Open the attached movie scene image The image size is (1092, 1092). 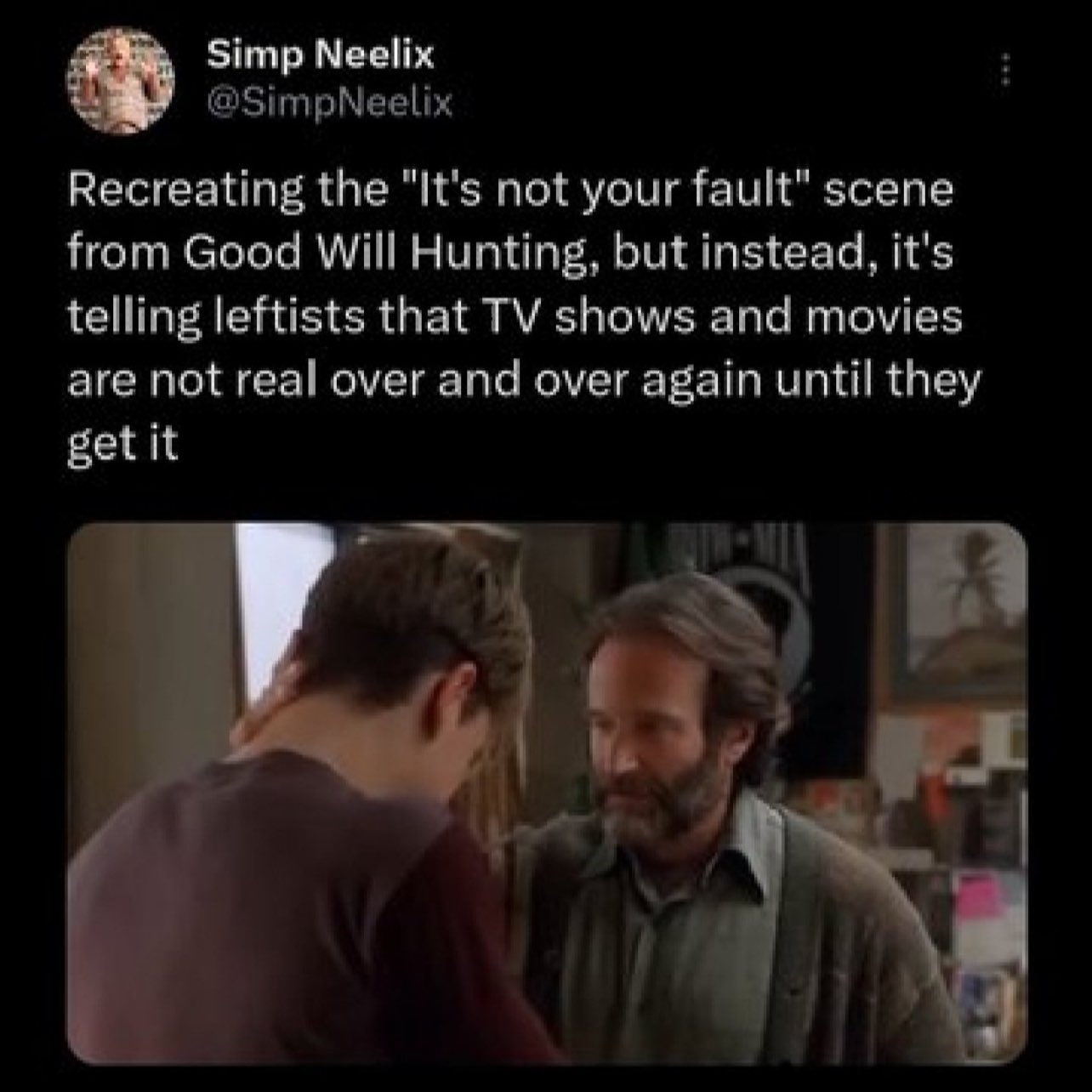pyautogui.click(x=546, y=792)
